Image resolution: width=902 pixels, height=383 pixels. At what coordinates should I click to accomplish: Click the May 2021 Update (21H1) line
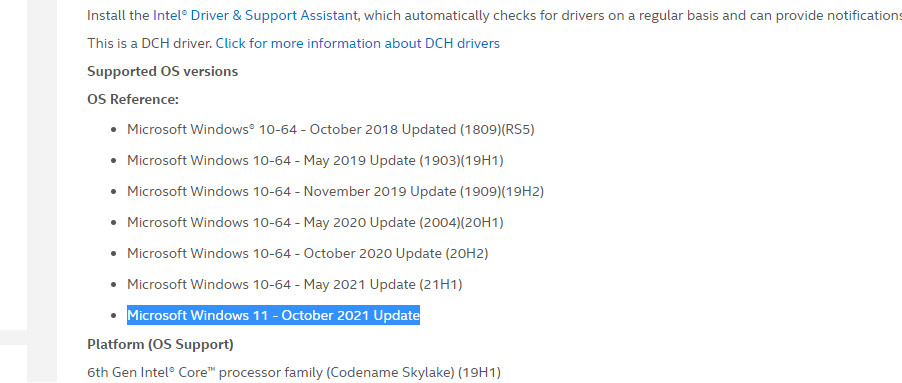[295, 285]
